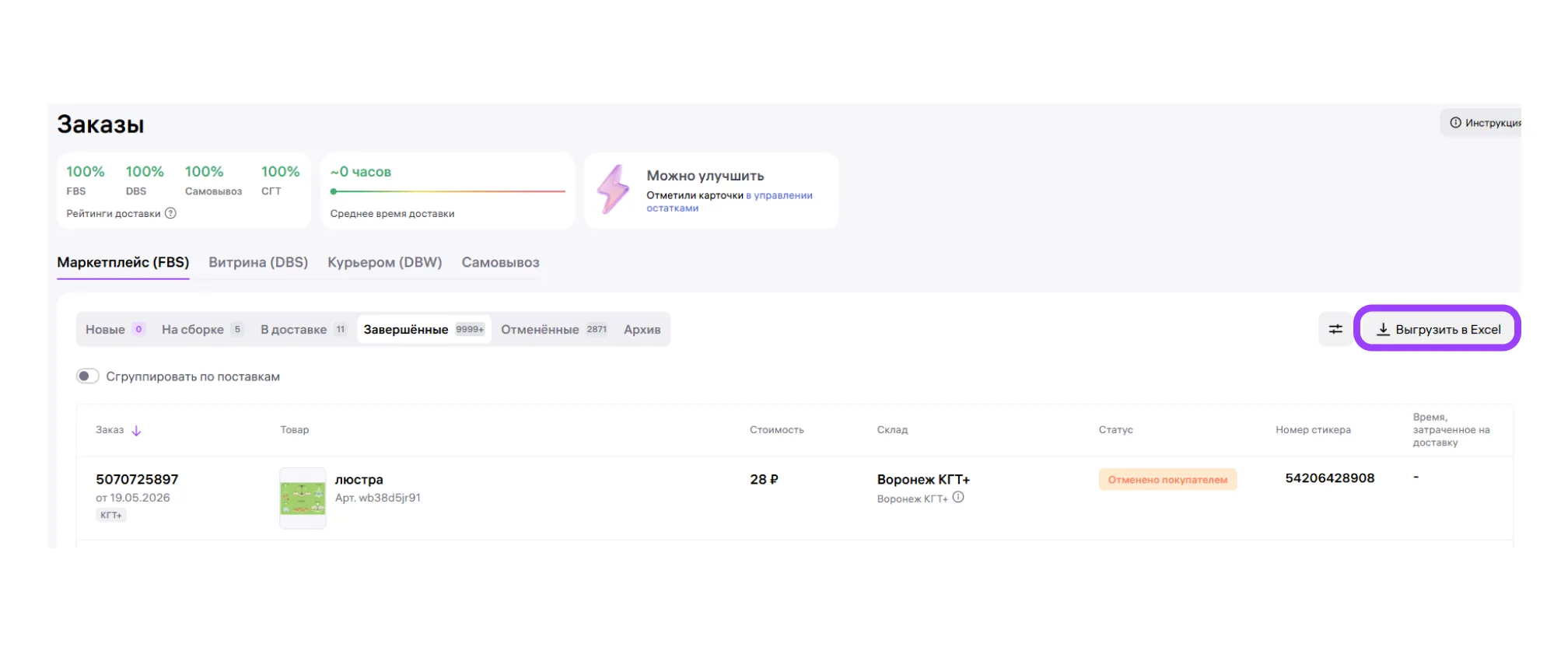The image size is (1568, 651).
Task: Show Отменённые orders
Action: [x=554, y=330]
